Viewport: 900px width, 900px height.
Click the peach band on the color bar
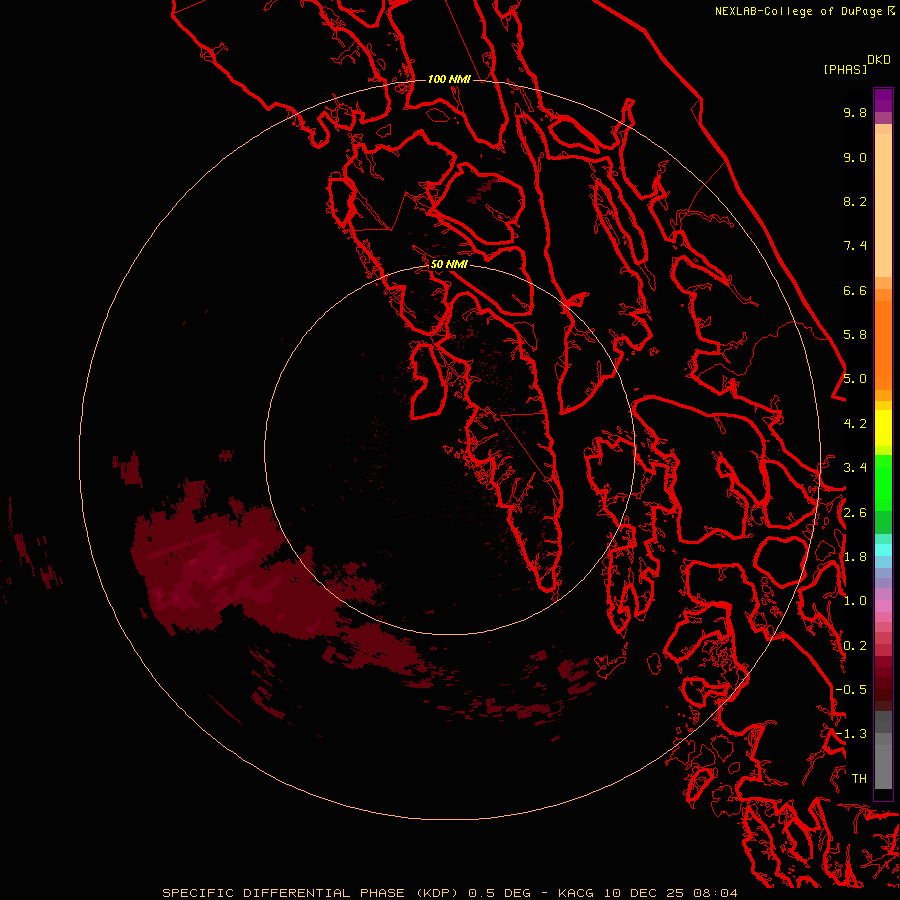(883, 205)
